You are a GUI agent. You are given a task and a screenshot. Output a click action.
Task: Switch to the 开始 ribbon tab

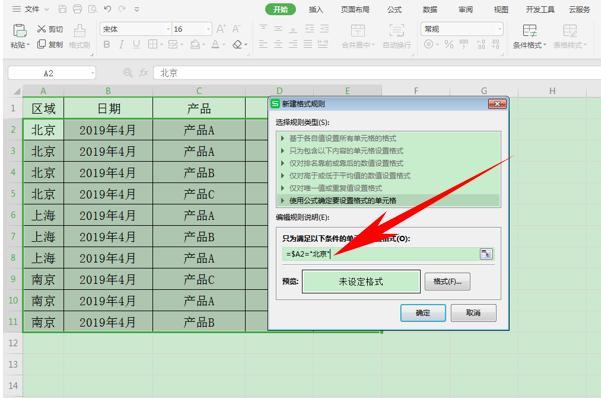coord(281,9)
